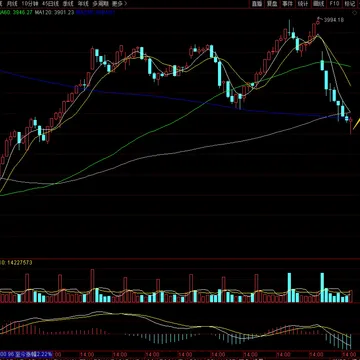Viewport: 360px width, 360px height.
Task: Click the small diamond icon below 标记
Action: point(354,12)
